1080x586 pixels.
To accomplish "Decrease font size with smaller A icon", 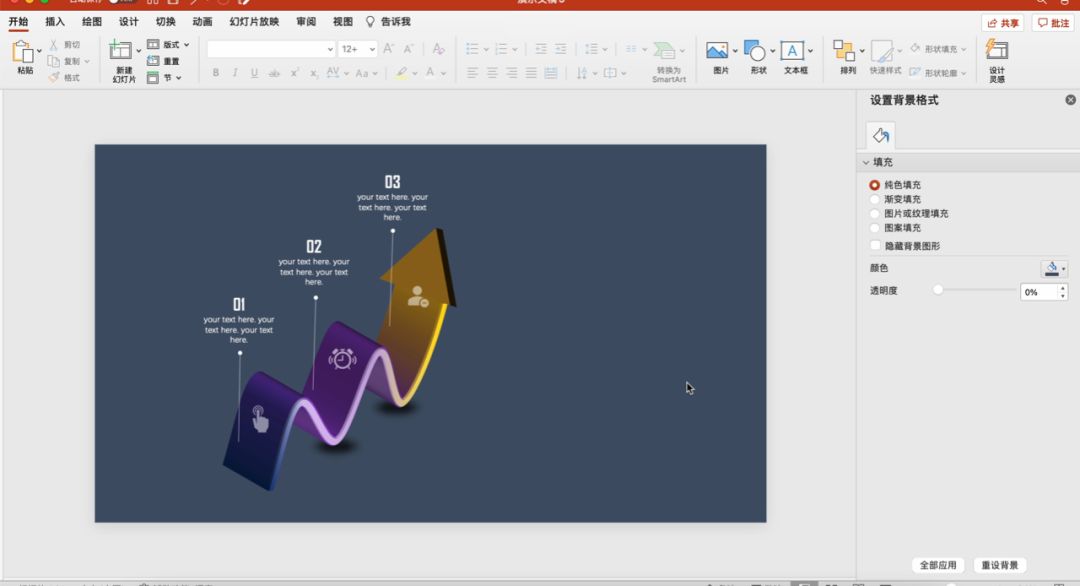I will tap(408, 49).
